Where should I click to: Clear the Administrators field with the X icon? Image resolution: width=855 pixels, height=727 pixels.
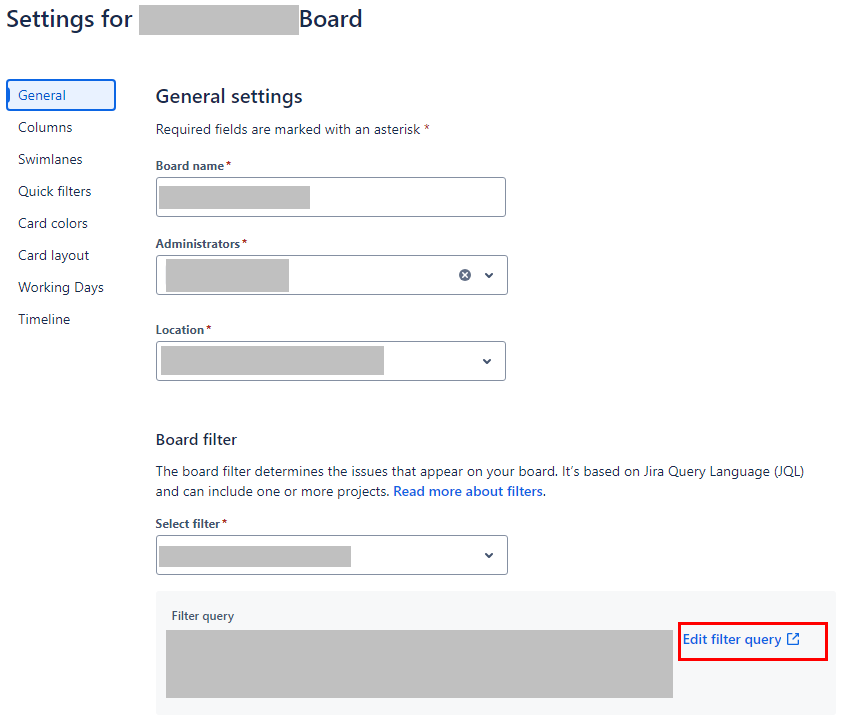[x=465, y=275]
